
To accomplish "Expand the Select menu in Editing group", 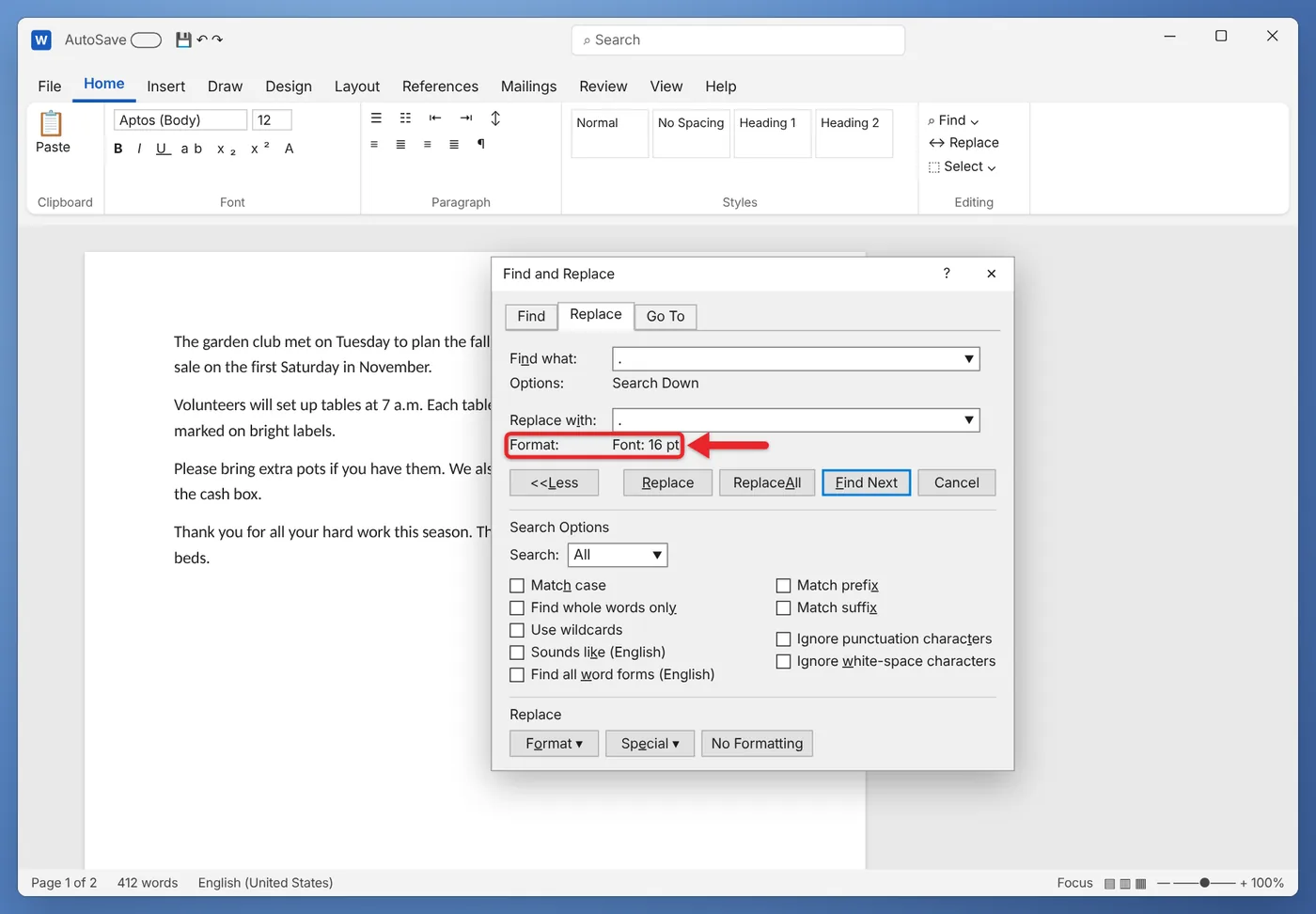I will click(962, 166).
